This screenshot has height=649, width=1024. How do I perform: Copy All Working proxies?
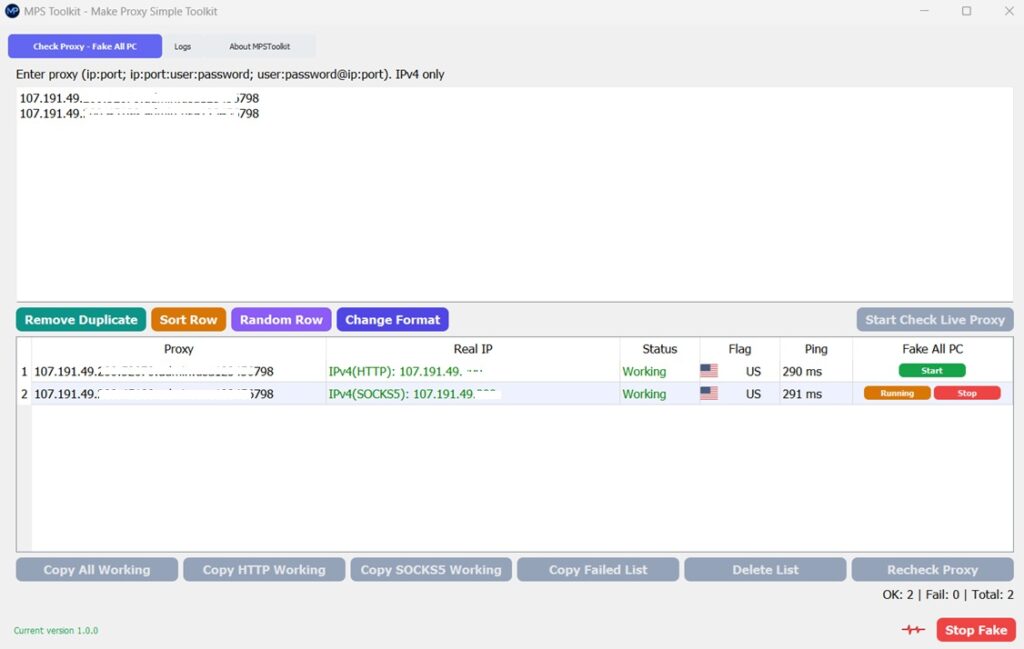96,569
